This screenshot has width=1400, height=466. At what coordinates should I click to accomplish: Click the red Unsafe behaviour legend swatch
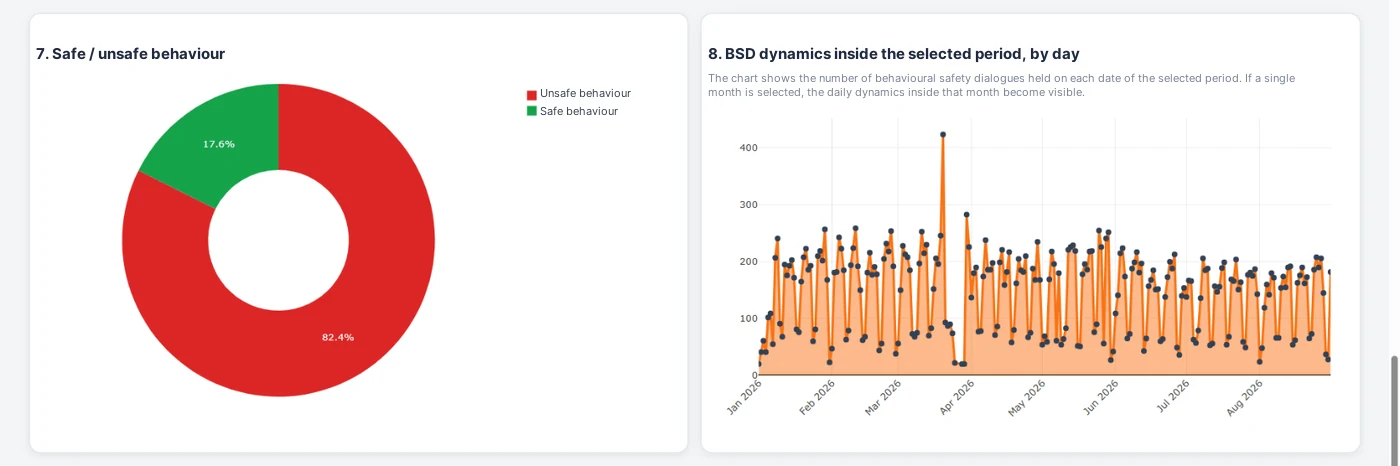pyautogui.click(x=532, y=94)
